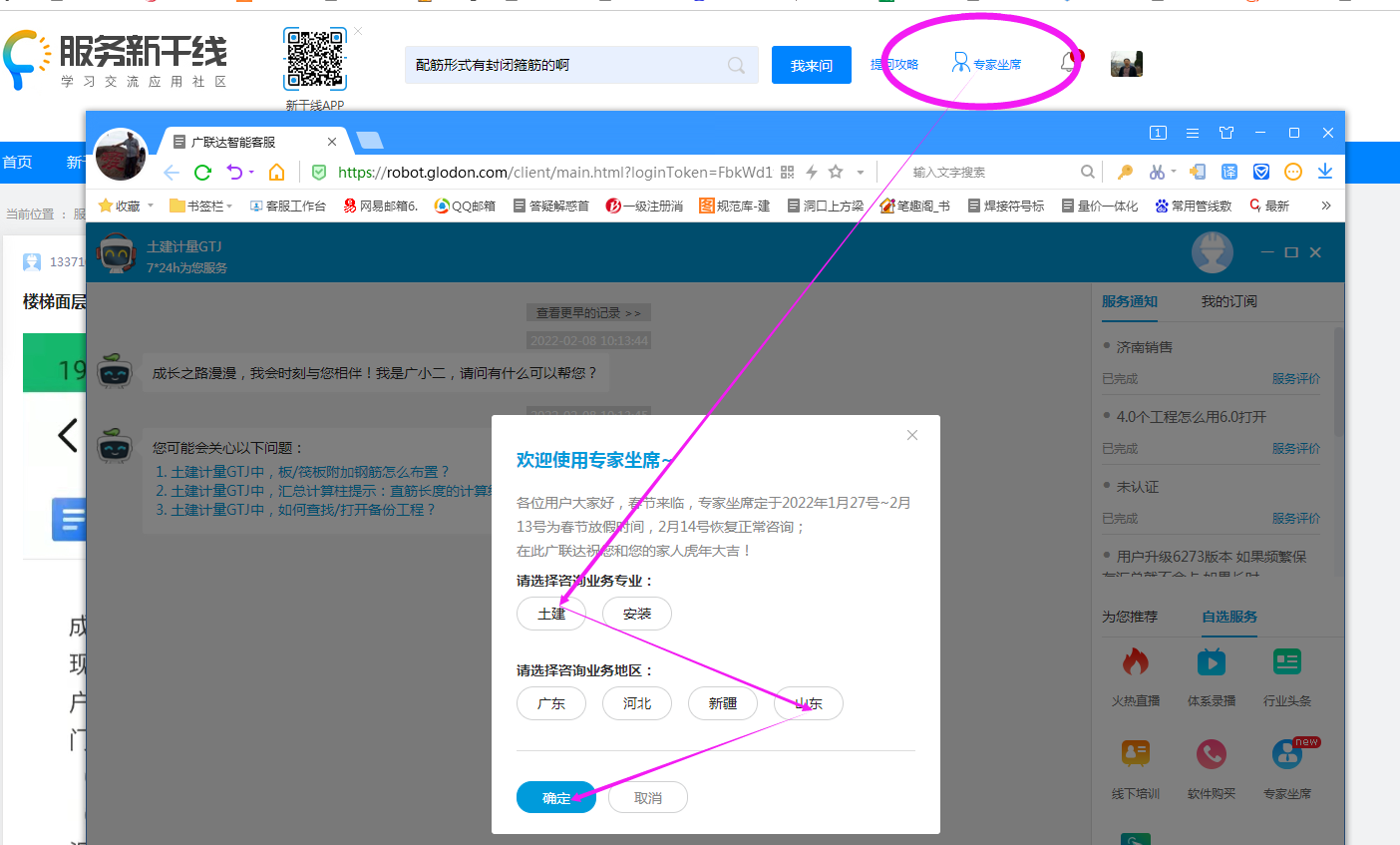
Task: Select 土建 consultation specialty
Action: click(x=551, y=614)
